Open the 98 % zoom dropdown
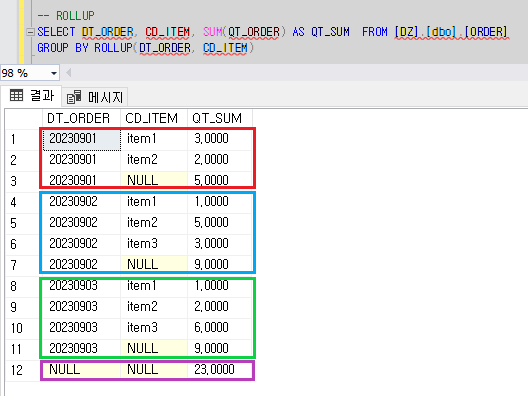The width and height of the screenshot is (528, 396). point(54,73)
